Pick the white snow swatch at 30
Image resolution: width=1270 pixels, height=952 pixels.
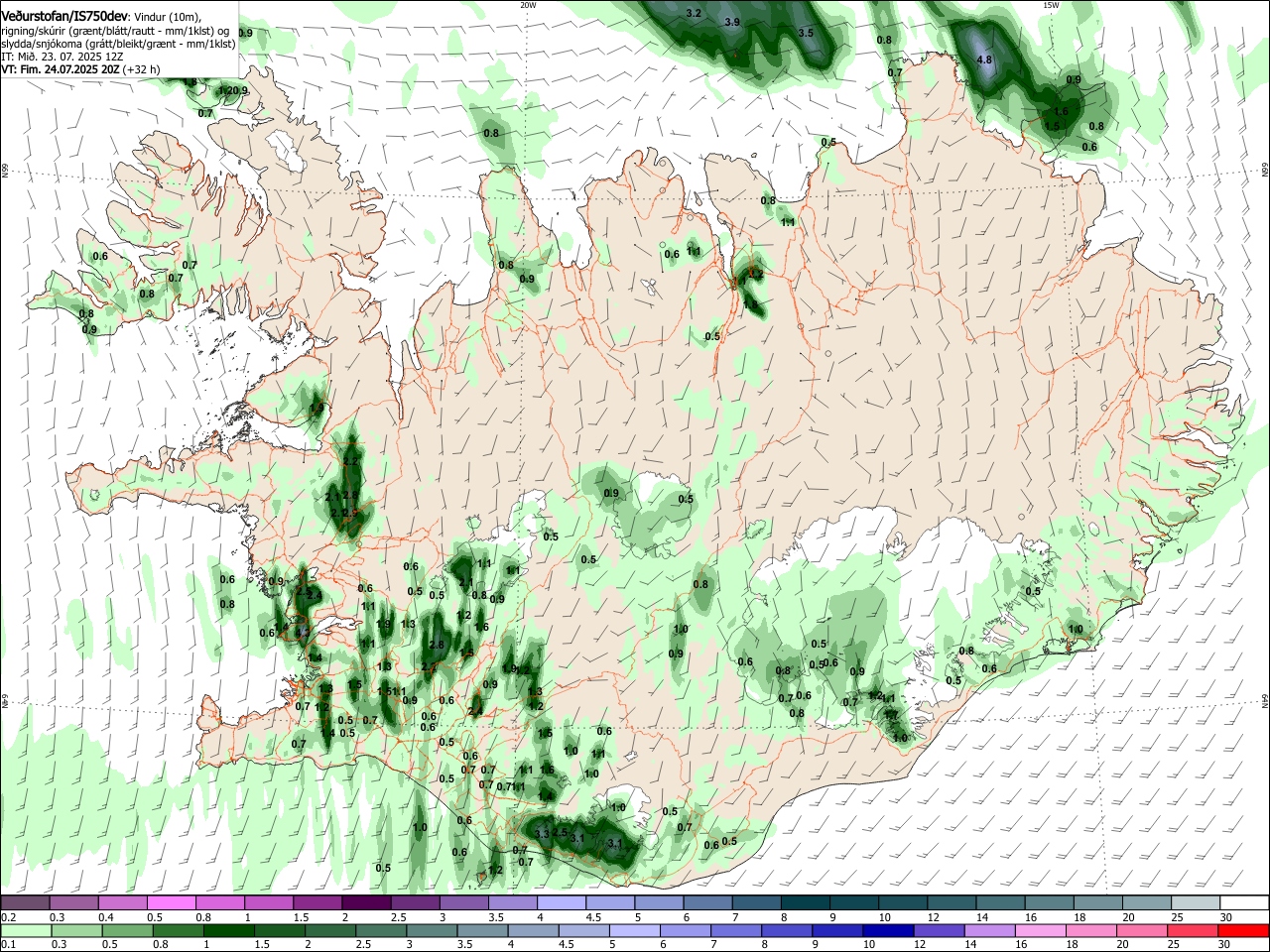1244,903
